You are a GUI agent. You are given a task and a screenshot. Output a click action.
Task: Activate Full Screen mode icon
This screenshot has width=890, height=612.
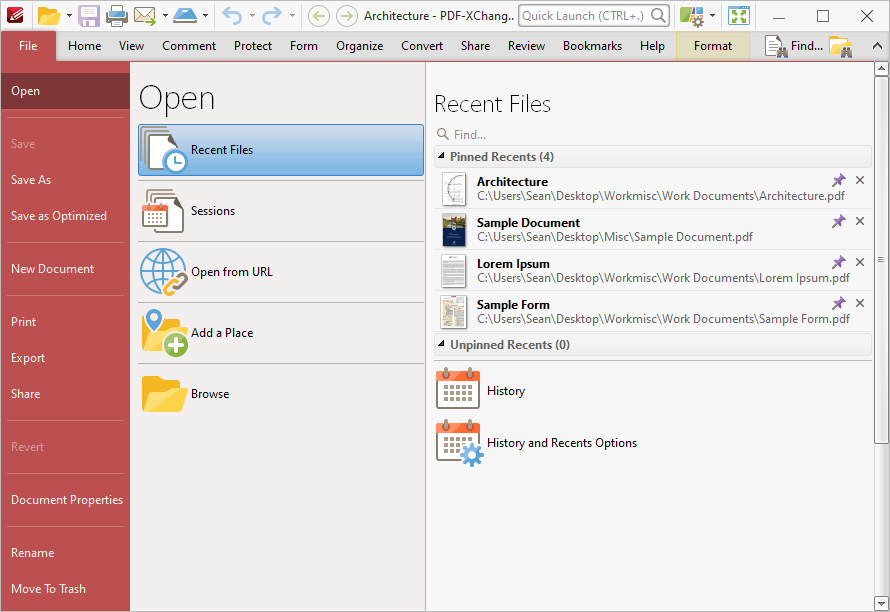pyautogui.click(x=739, y=16)
